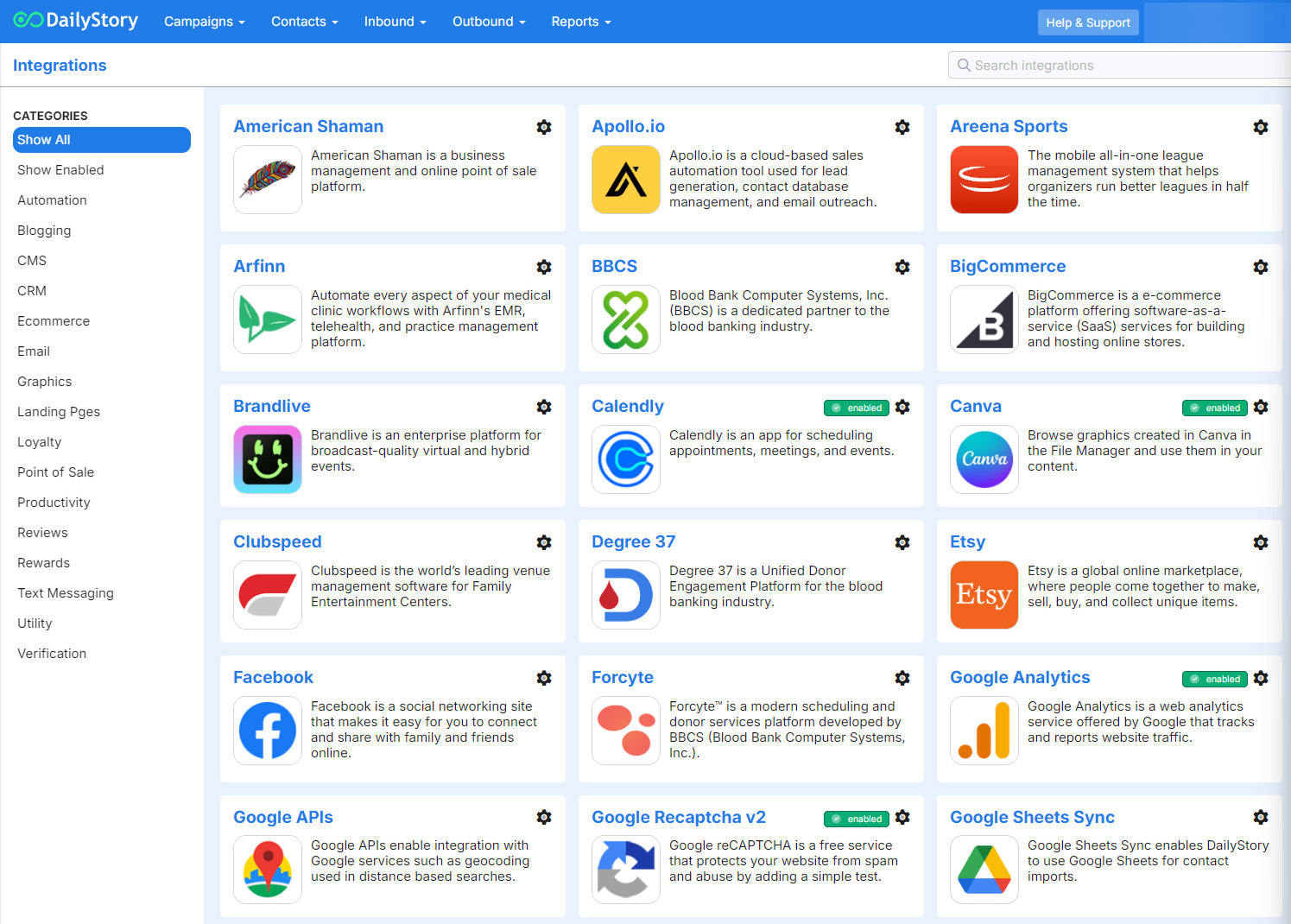The height and width of the screenshot is (924, 1291).
Task: Click the Calendly logo icon
Action: pos(626,459)
